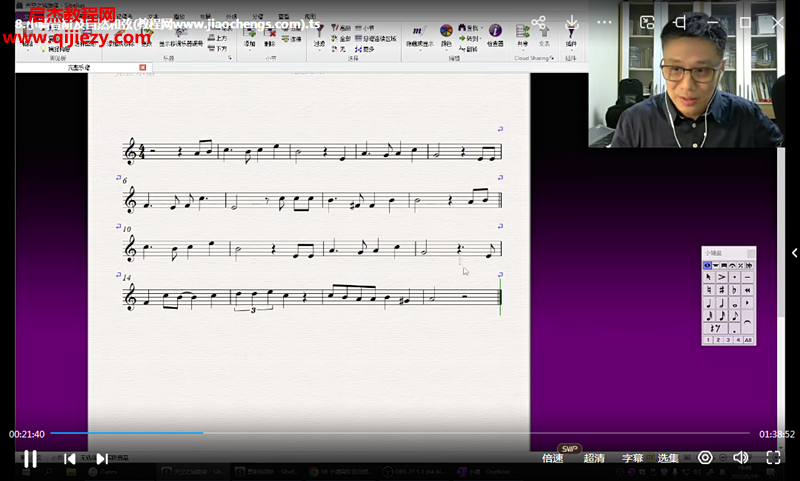Select the flat accidental in keypad
The image size is (800, 481).
[x=734, y=290]
